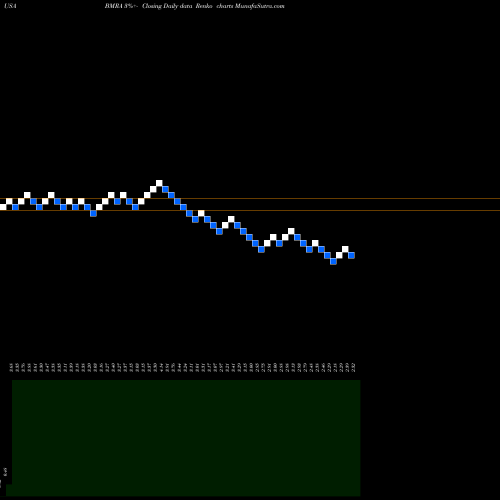
Task: Click the BMRA Closing Daily data Renko title
Action: click(x=194, y=6)
